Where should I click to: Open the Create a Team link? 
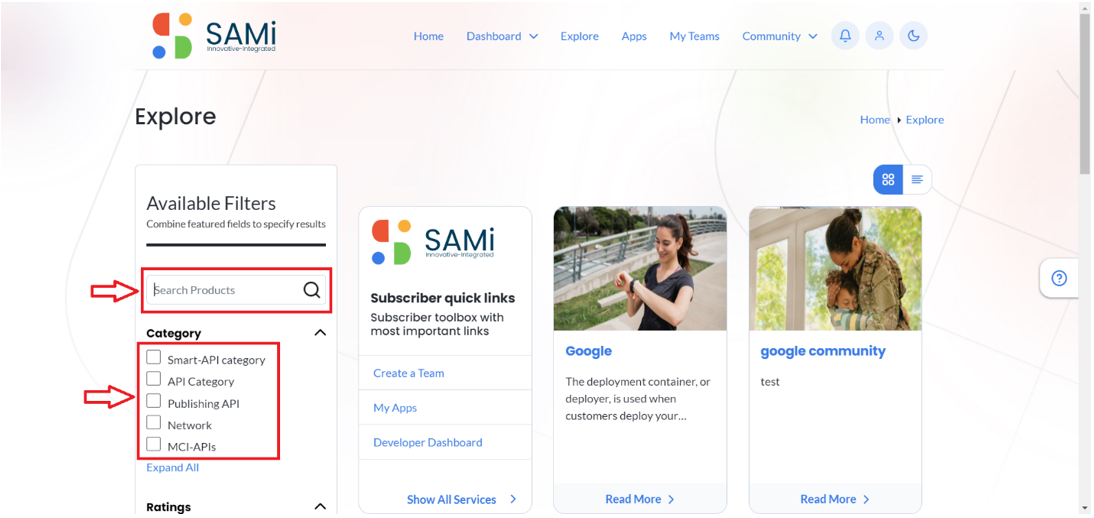coord(409,373)
